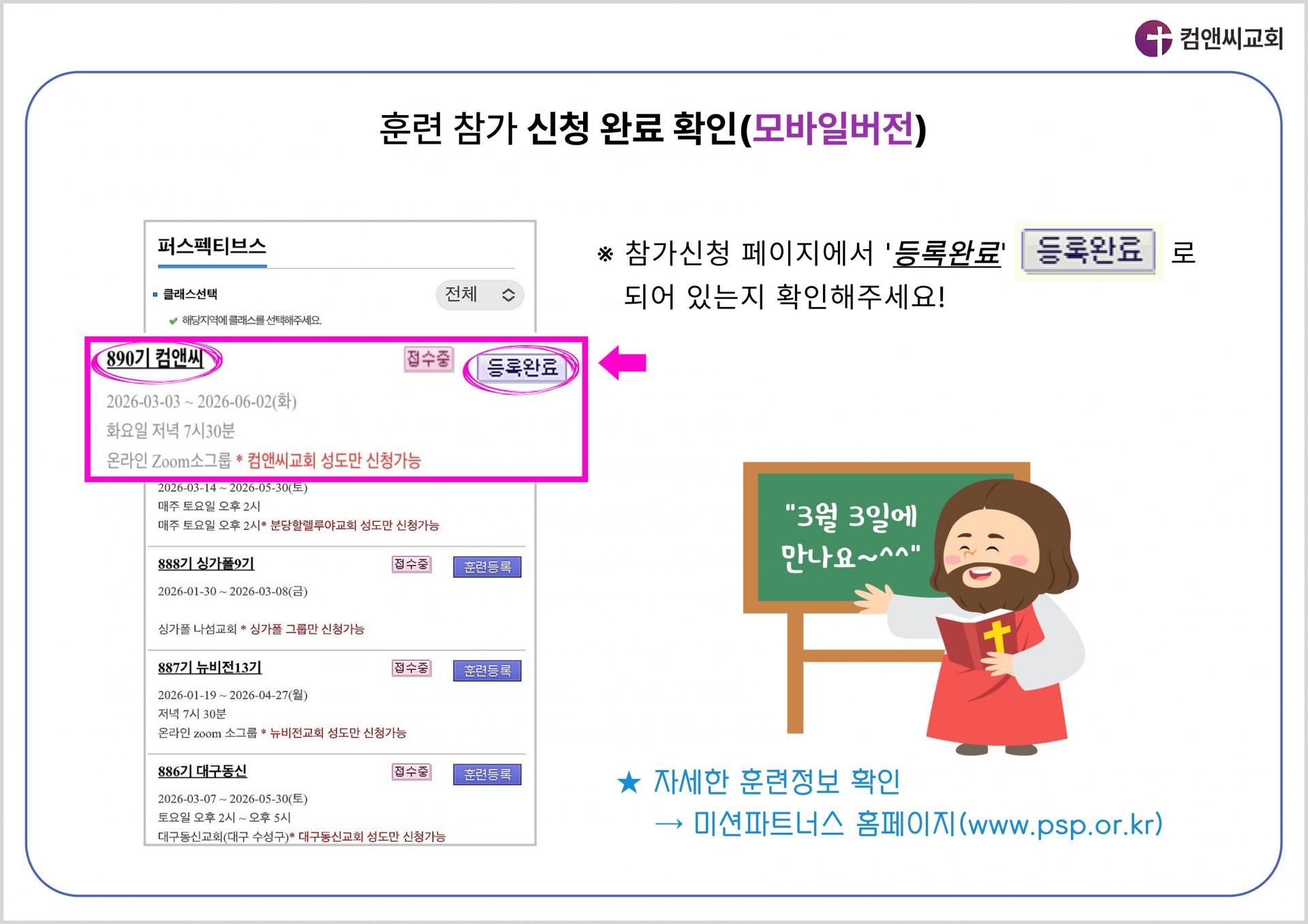Screen dimensions: 1308x924
Task: Click the 컴앤씨교회 name text next to the logo
Action: (1231, 38)
